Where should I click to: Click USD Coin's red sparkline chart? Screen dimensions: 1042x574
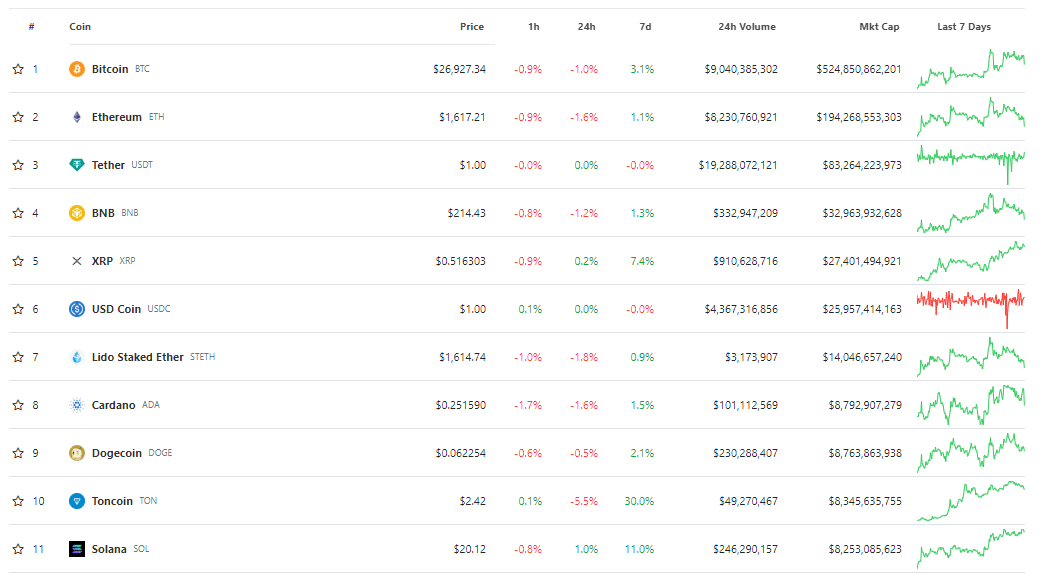(971, 309)
